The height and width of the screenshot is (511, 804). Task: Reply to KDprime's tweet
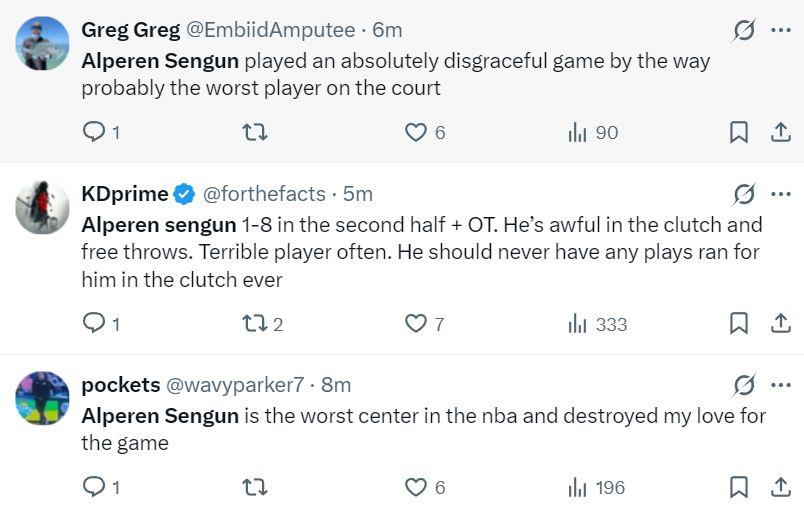click(x=93, y=323)
